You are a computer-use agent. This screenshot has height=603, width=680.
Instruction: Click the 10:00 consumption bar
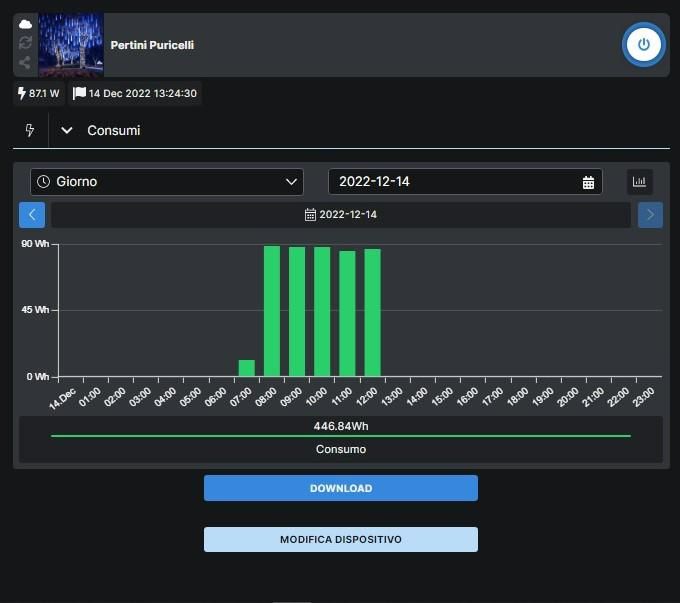pyautogui.click(x=322, y=311)
